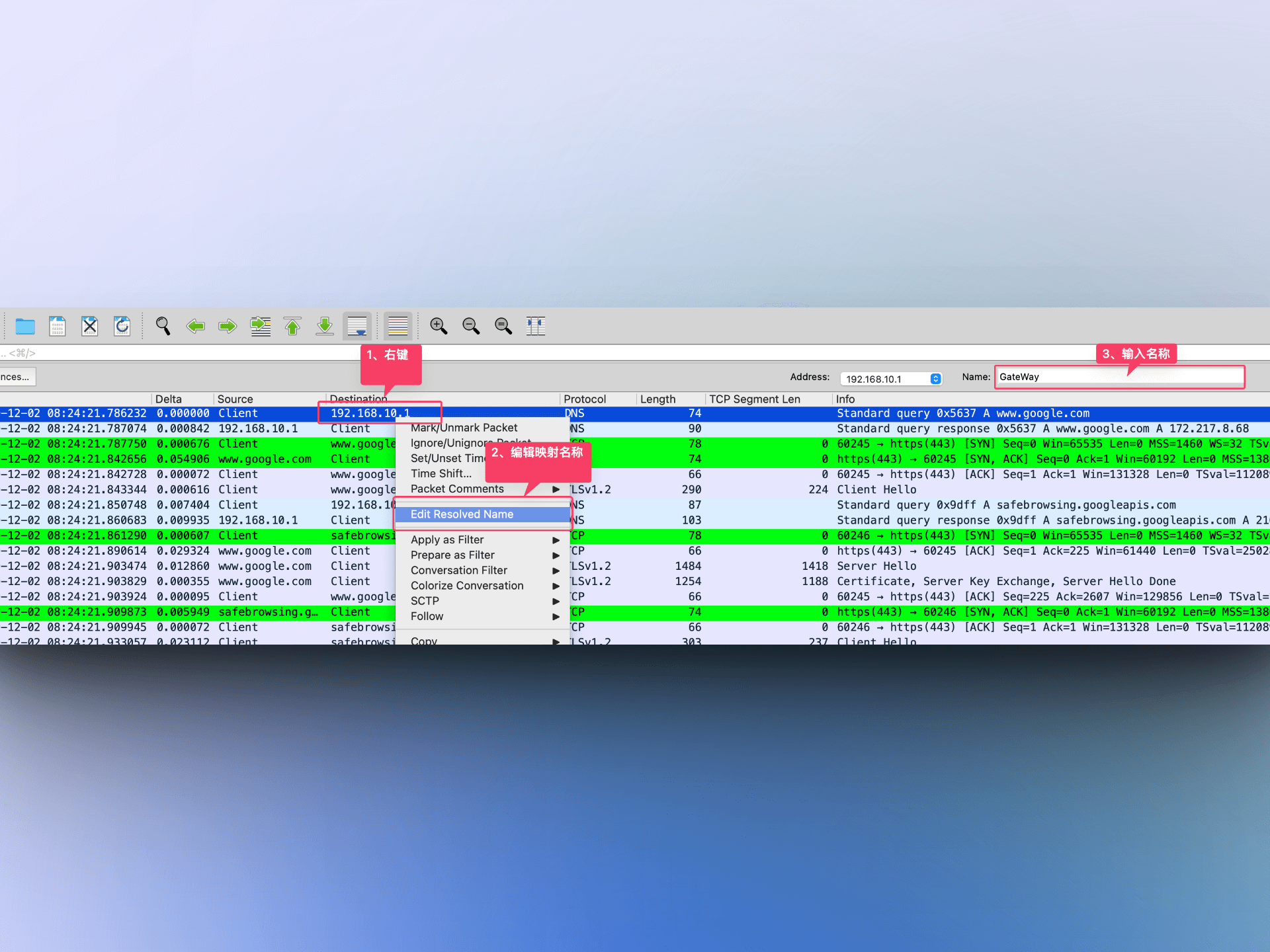Image resolution: width=1270 pixels, height=952 pixels.
Task: Click resize columns icon in toolbar
Action: pos(535,326)
